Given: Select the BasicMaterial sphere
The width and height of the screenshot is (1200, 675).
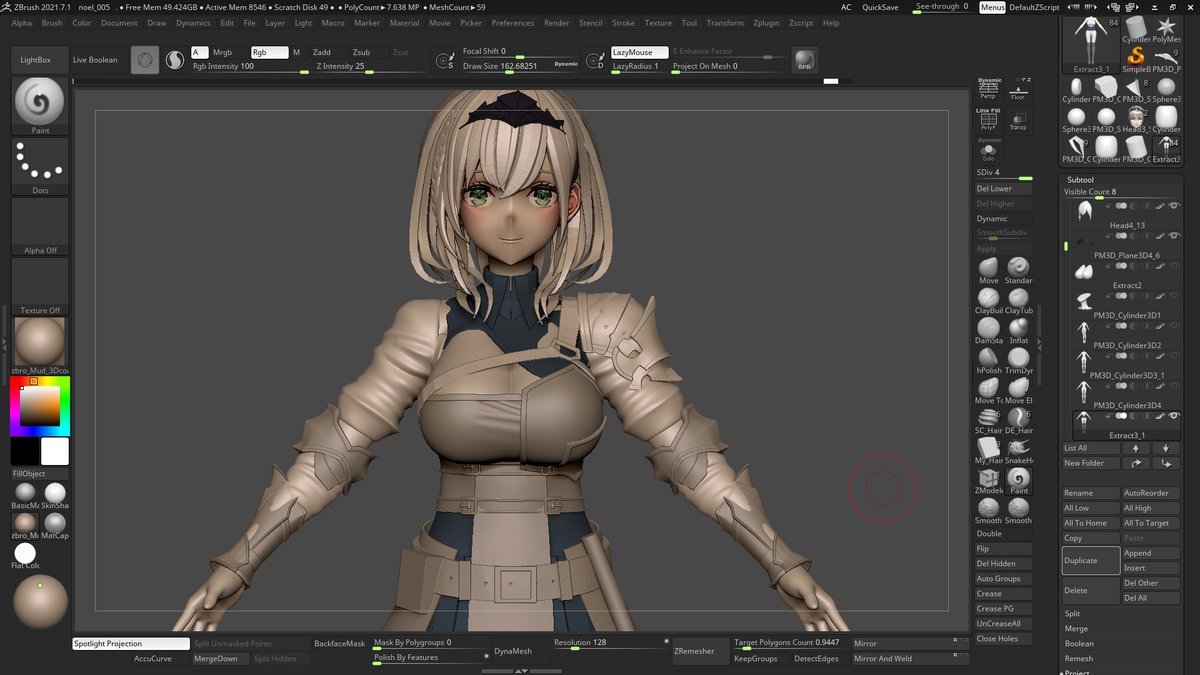Looking at the screenshot, I should 25,495.
